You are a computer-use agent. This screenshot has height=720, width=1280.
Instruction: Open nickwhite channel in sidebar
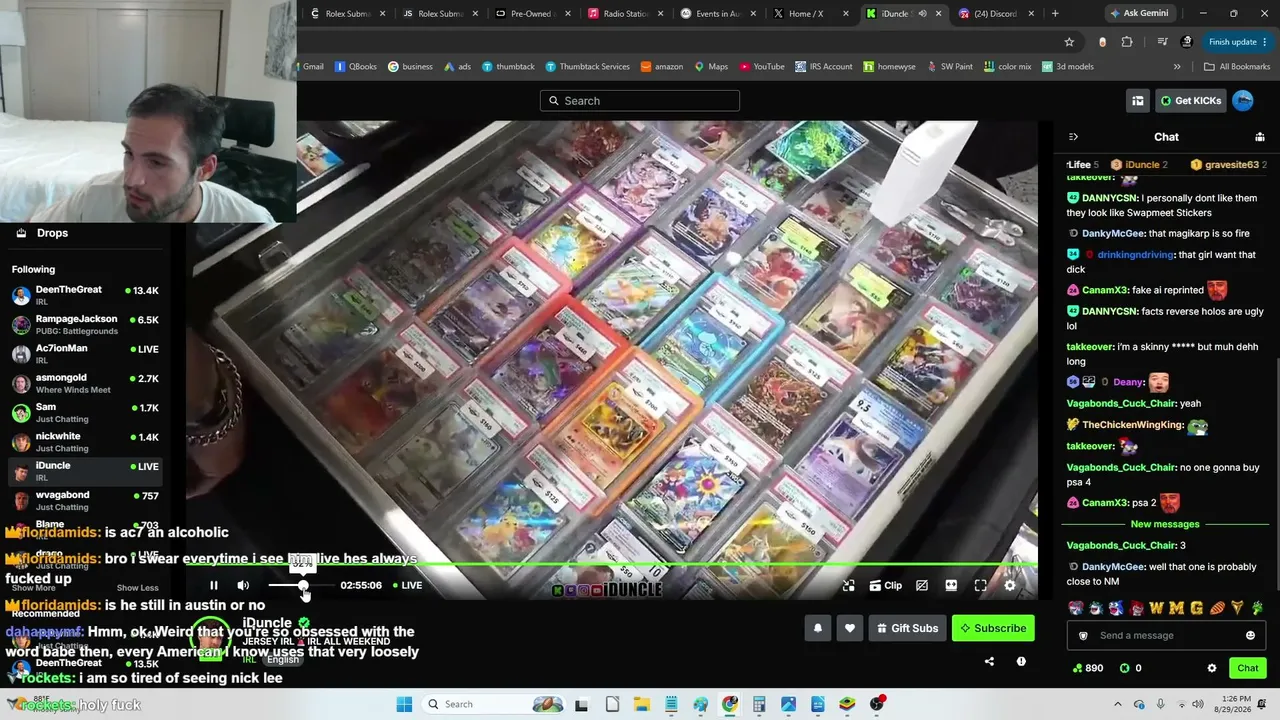(x=86, y=442)
